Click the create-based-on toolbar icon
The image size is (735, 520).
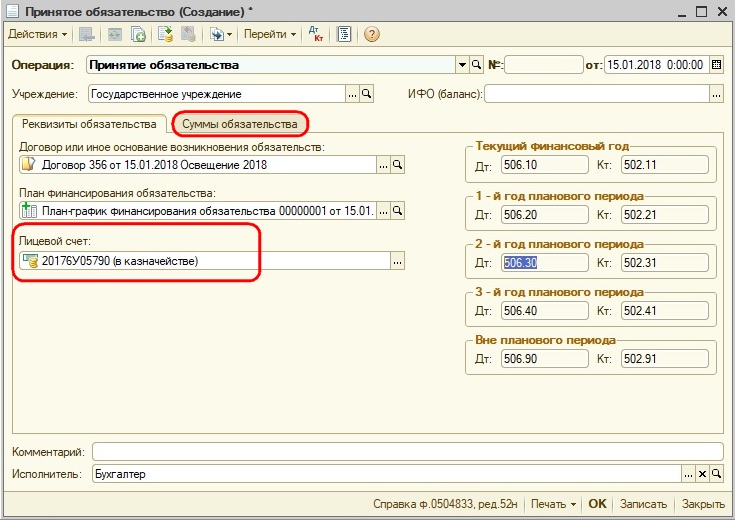(x=217, y=34)
